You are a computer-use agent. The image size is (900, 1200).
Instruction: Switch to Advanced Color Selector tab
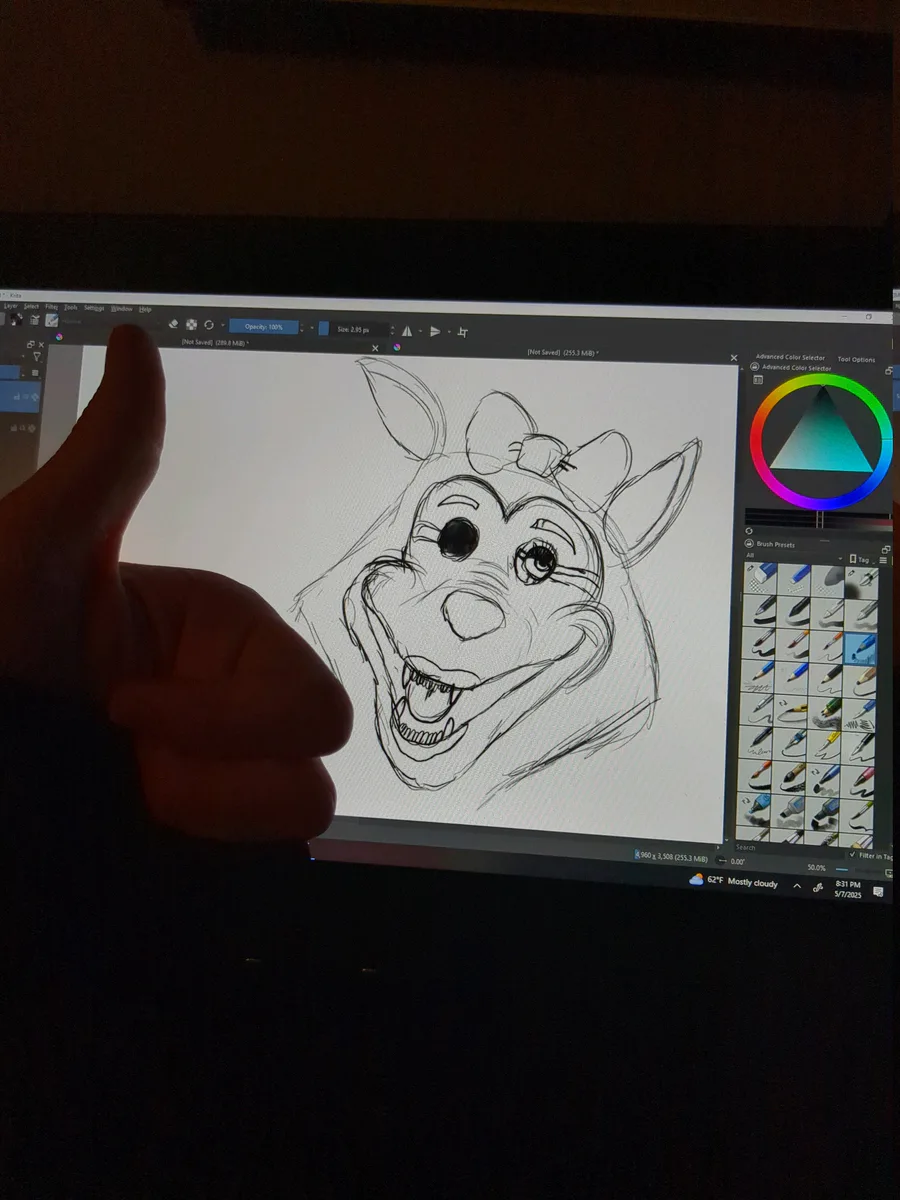pos(790,357)
